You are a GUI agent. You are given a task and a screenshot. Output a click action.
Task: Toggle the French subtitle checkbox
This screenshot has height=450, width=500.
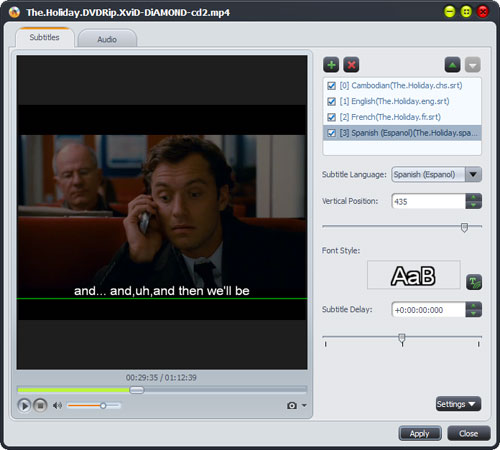coord(331,117)
